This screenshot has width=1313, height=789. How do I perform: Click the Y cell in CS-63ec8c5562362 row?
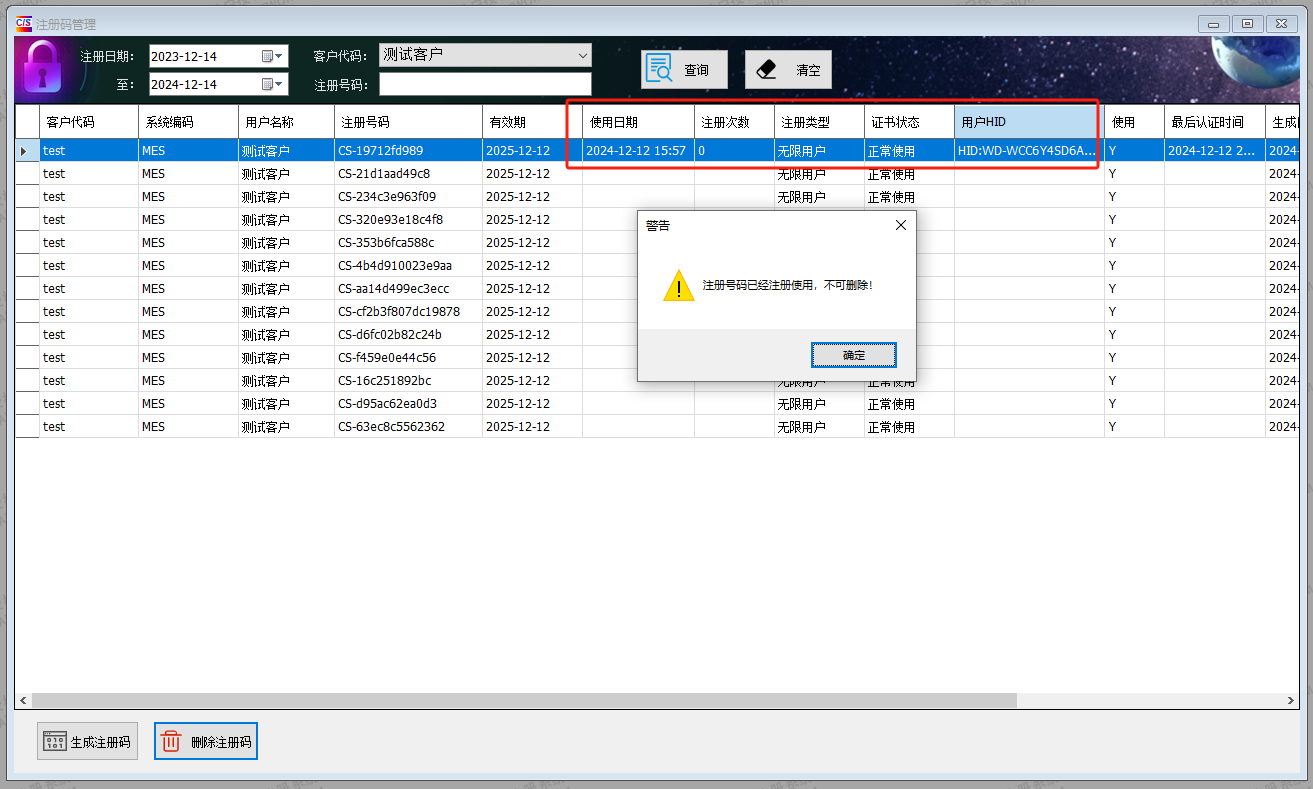click(1134, 427)
